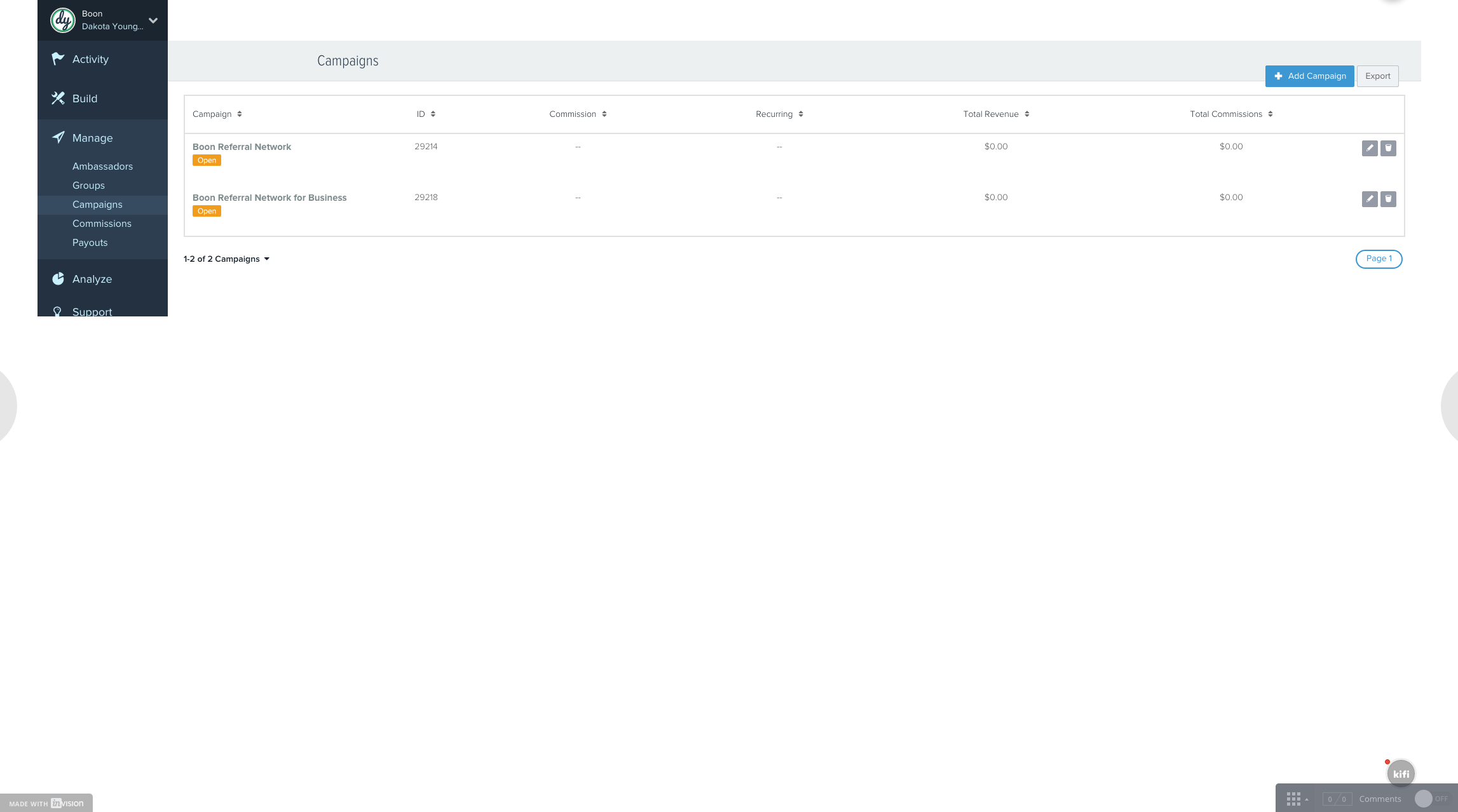
Task: Toggle the Comments switch on
Action: click(1431, 799)
